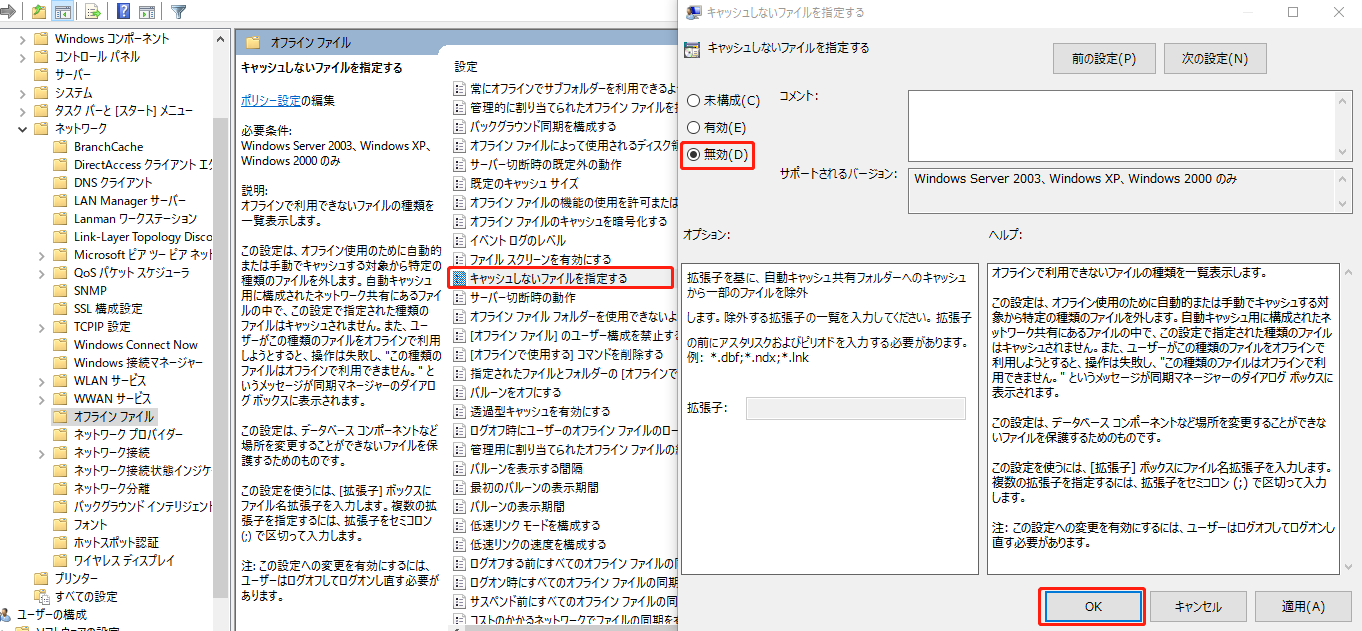Image resolution: width=1362 pixels, height=631 pixels.
Task: Select ファイル スクリーンを有効にする setting
Action: (540, 260)
